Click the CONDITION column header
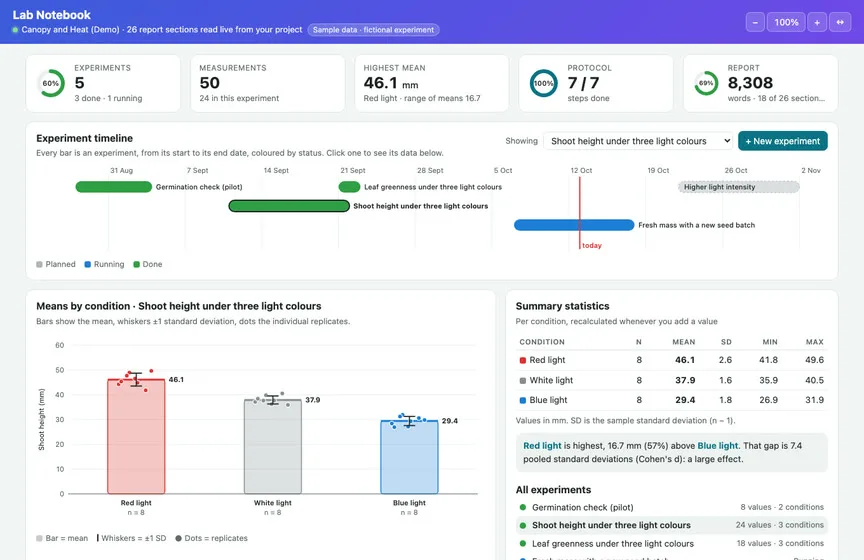The image size is (864, 560). pyautogui.click(x=542, y=342)
